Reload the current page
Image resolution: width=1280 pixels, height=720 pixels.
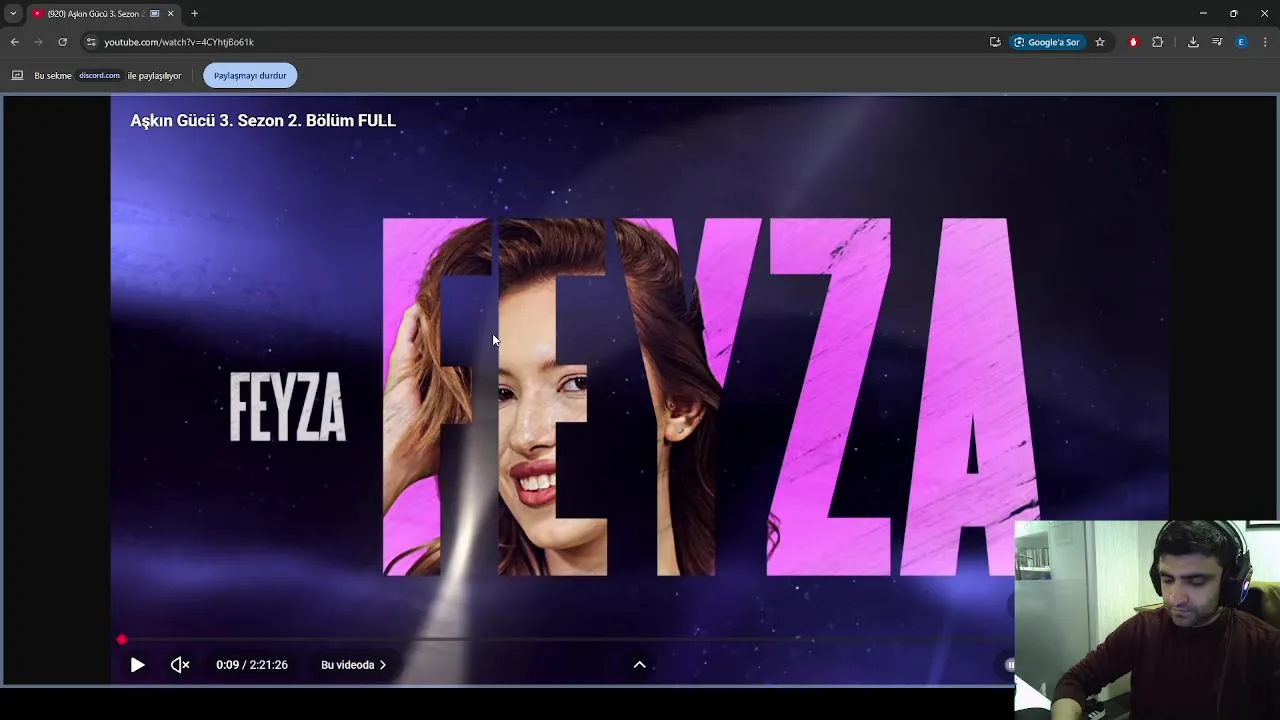pyautogui.click(x=62, y=42)
